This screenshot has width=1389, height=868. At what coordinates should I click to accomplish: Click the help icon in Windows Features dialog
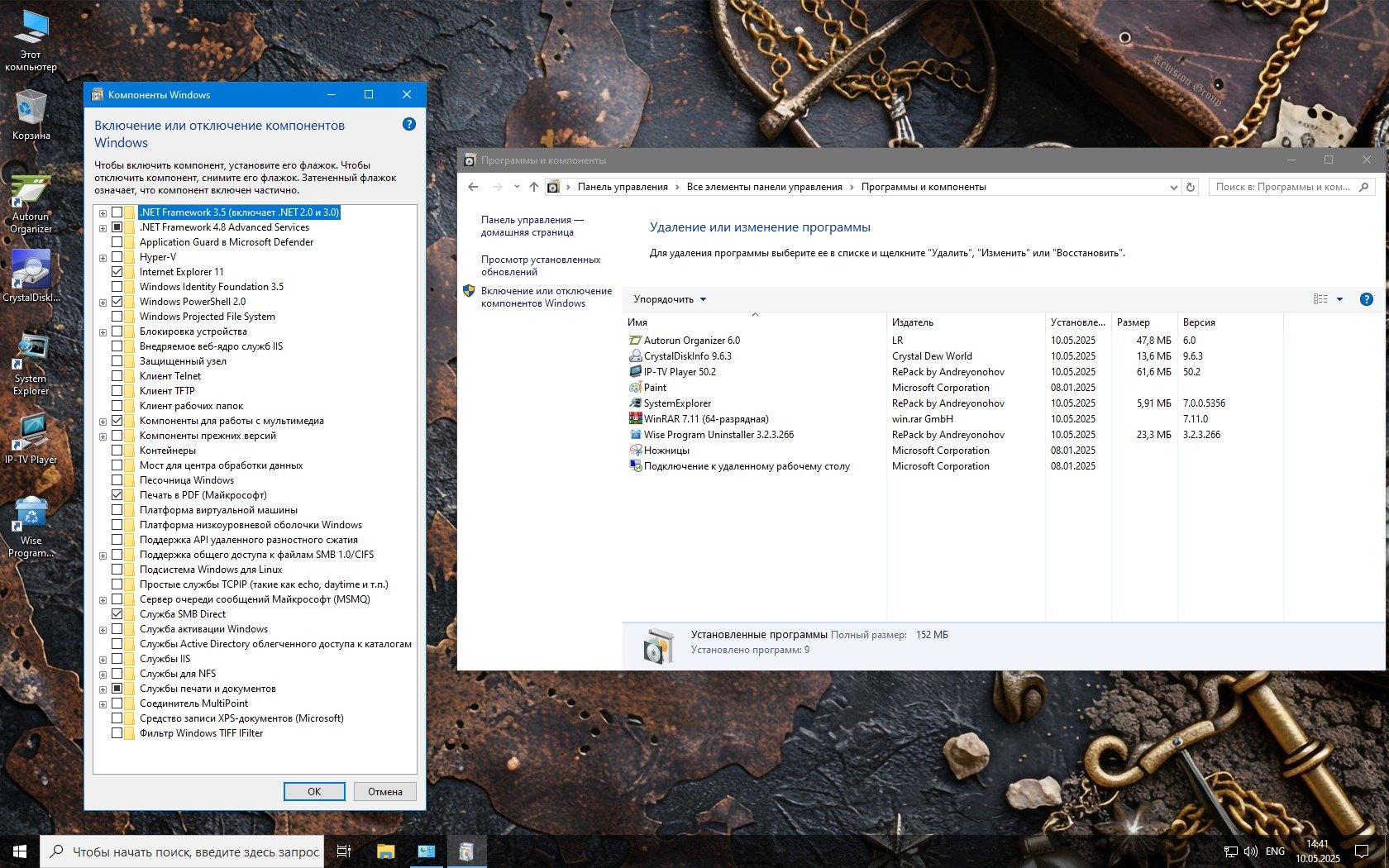pos(408,124)
